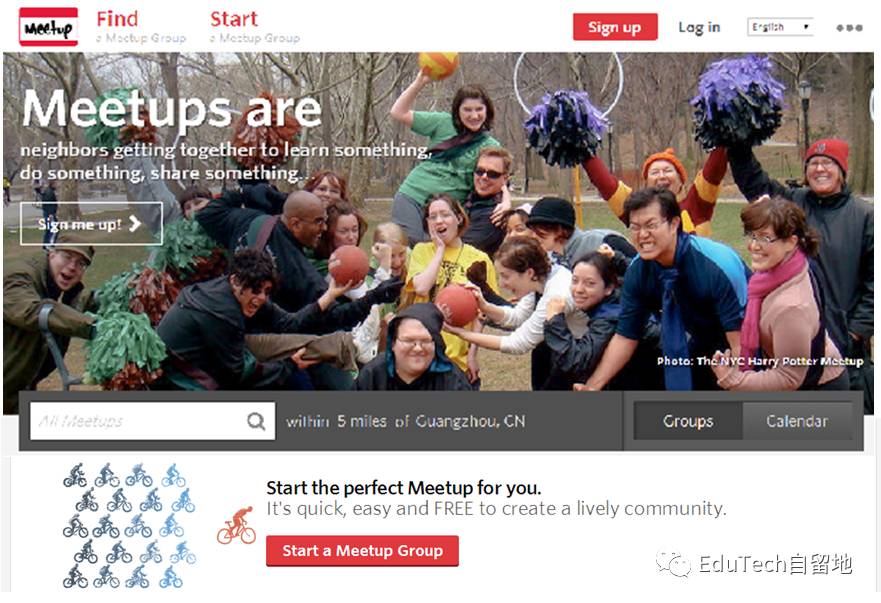
Task: Click the NYC Harry Potter Meetup photo credit
Action: 760,361
